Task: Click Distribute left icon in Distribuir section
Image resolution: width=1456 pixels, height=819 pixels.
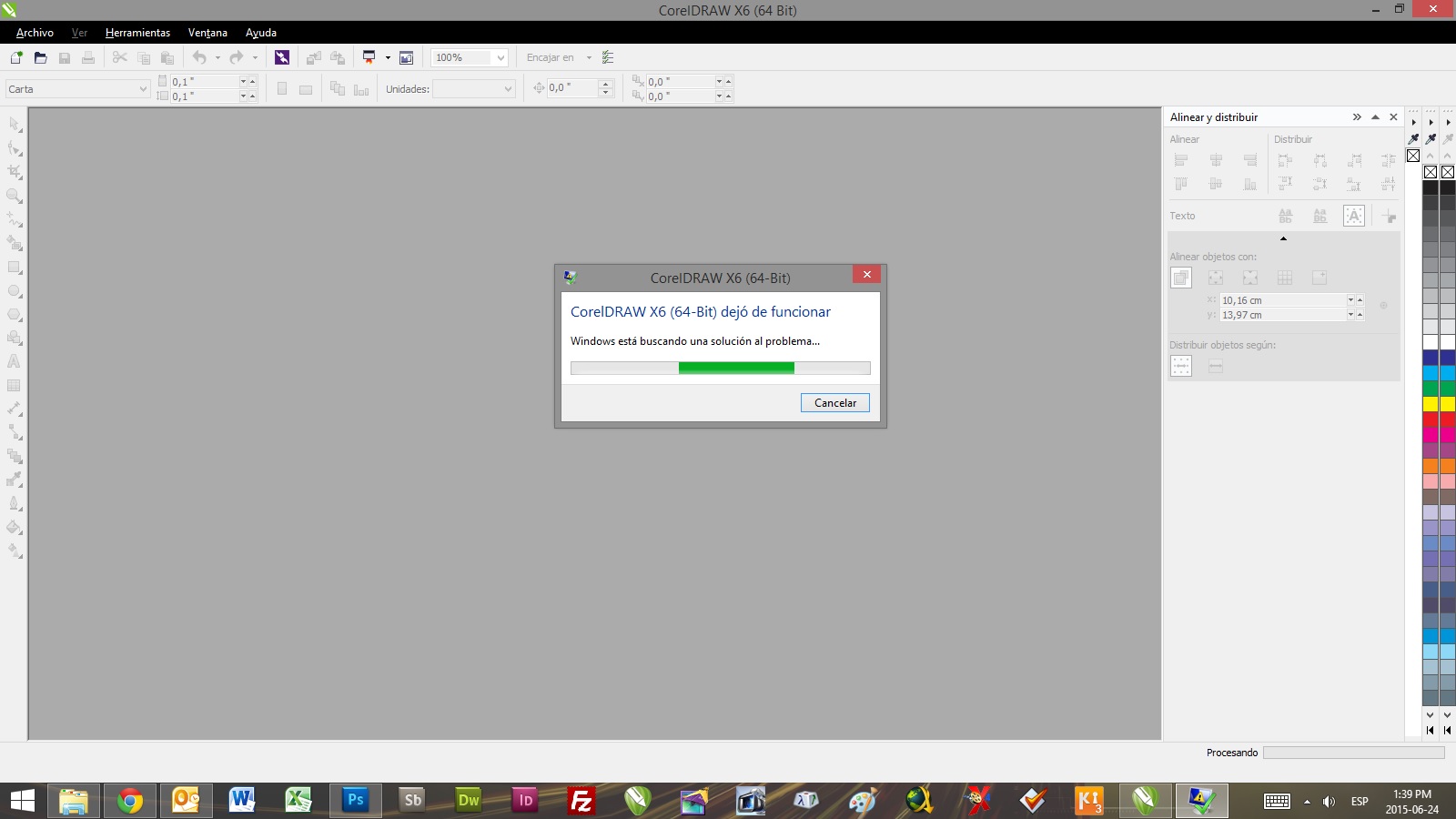Action: tap(1285, 160)
